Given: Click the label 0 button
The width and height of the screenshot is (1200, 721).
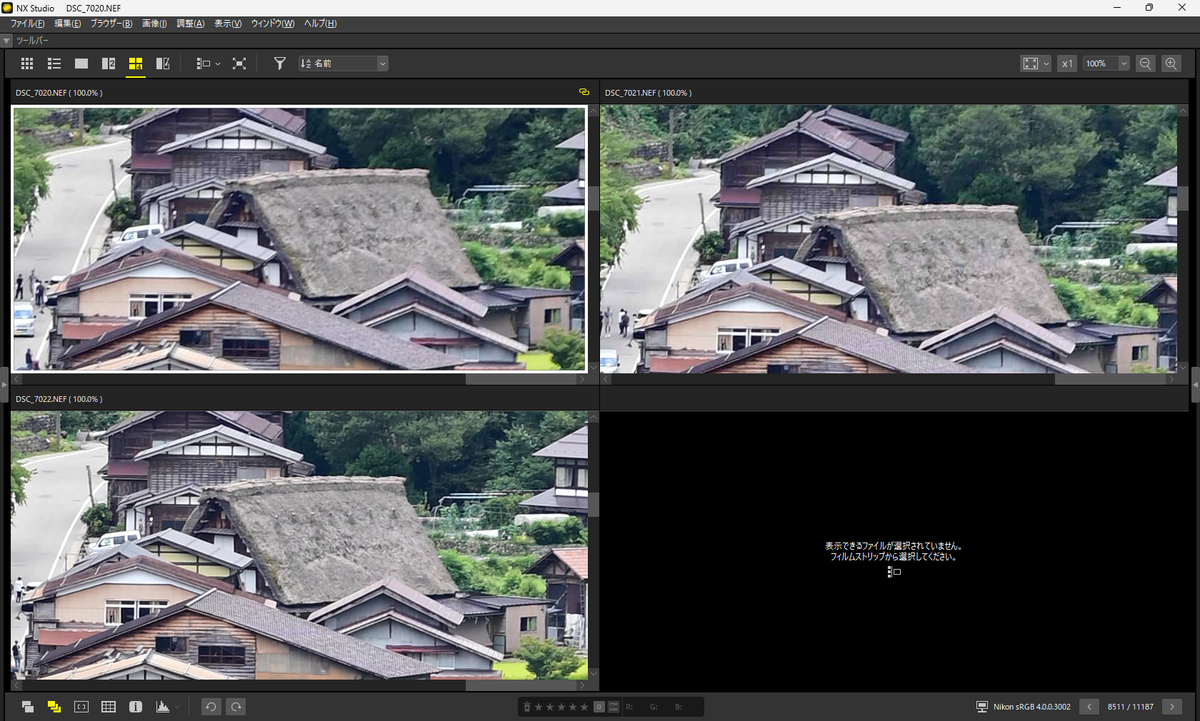Looking at the screenshot, I should [x=599, y=707].
